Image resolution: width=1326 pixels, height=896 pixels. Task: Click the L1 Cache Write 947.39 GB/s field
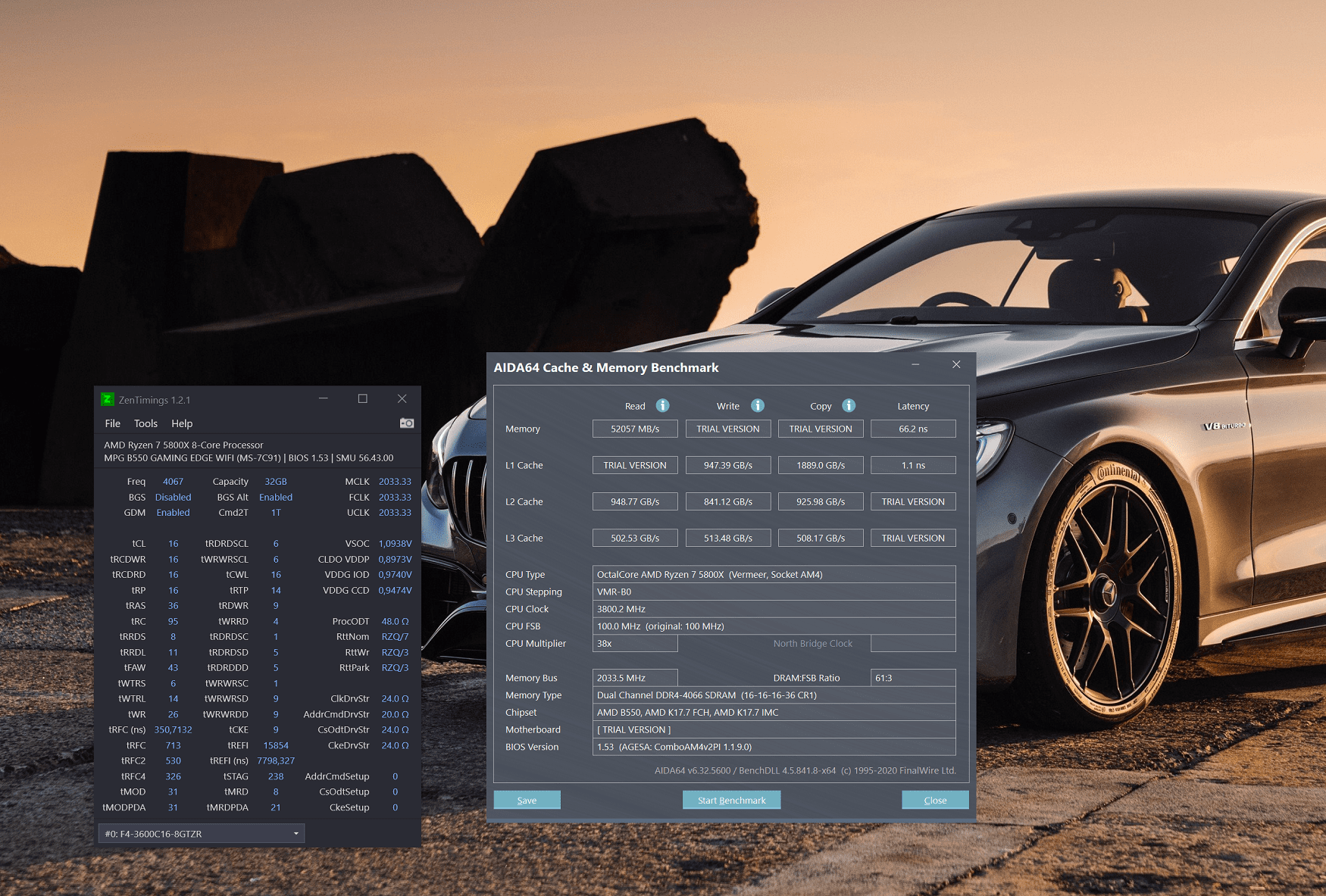click(728, 465)
